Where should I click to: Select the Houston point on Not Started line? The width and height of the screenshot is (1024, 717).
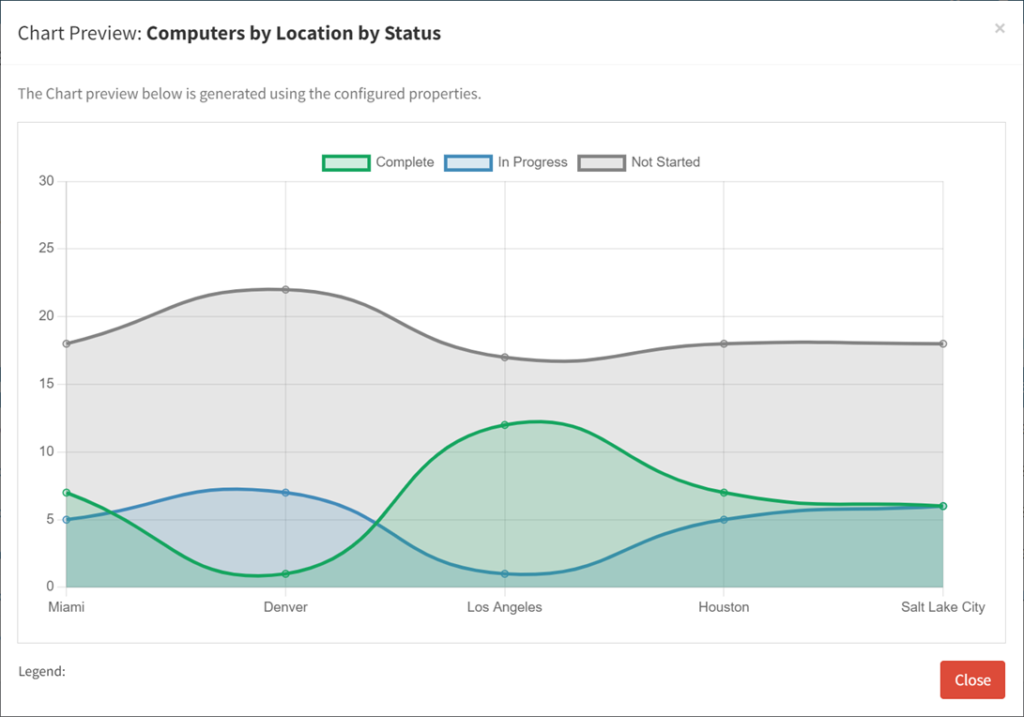tap(724, 344)
